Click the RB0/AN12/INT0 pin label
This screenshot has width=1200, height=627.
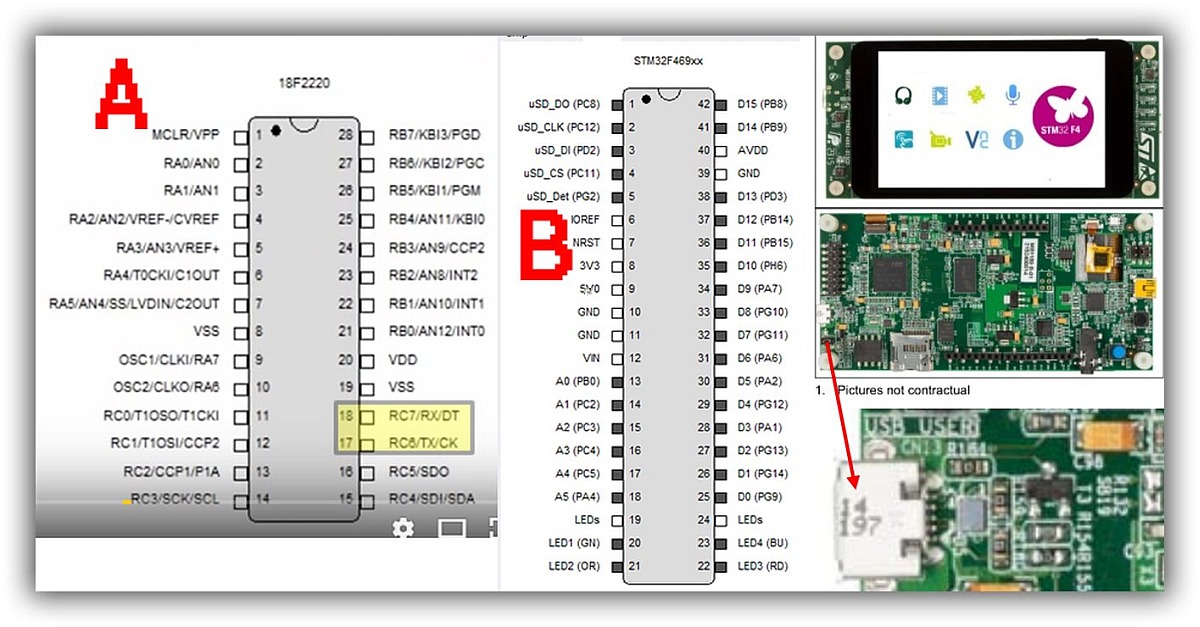click(436, 331)
